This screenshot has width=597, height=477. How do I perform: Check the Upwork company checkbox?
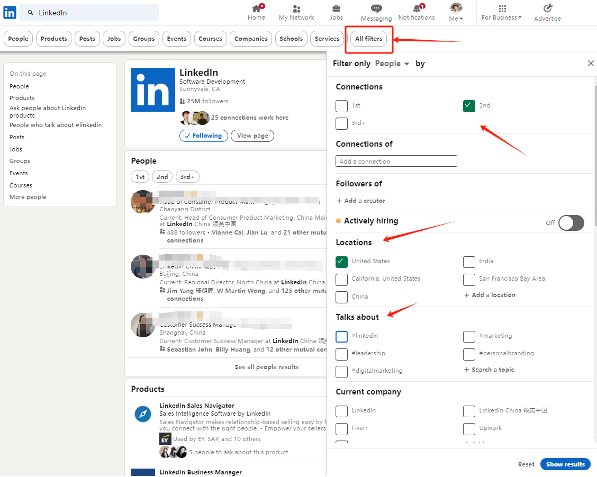click(x=469, y=429)
